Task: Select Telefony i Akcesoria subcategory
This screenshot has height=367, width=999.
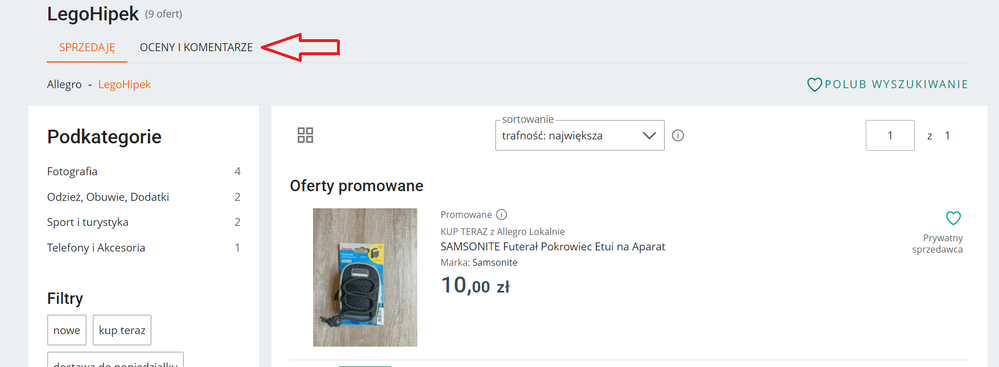Action: (96, 248)
